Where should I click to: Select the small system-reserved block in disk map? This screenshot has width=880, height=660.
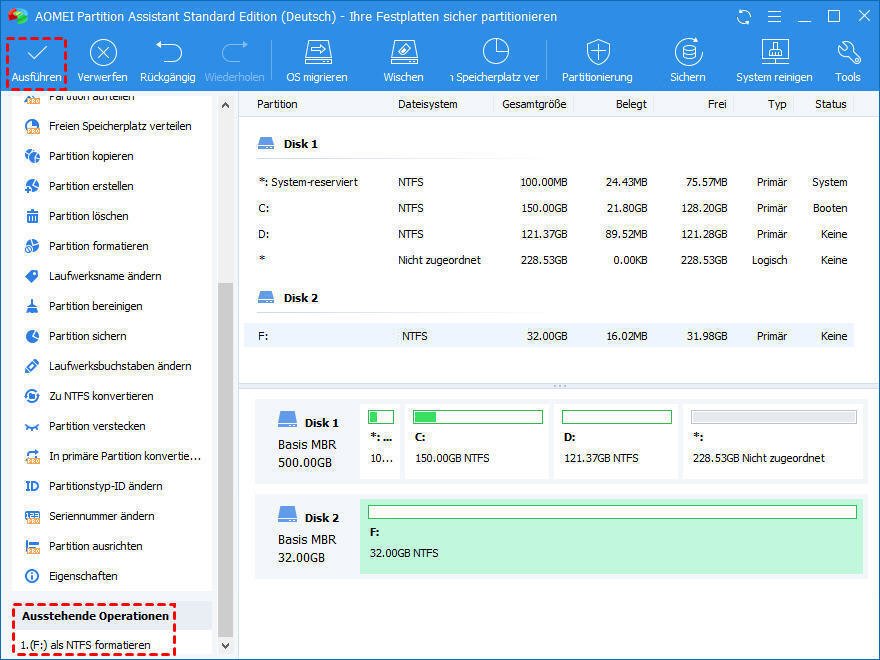[381, 441]
